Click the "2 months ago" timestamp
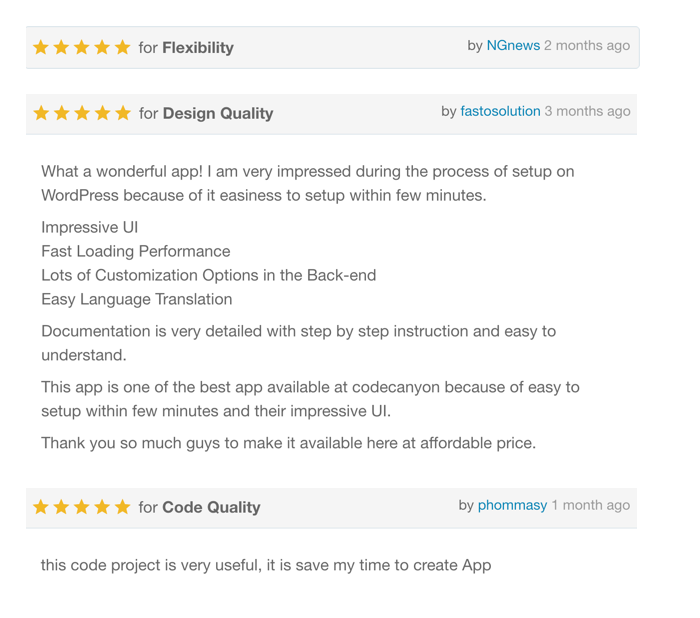Viewport: 700px width, 618px height. (x=587, y=46)
